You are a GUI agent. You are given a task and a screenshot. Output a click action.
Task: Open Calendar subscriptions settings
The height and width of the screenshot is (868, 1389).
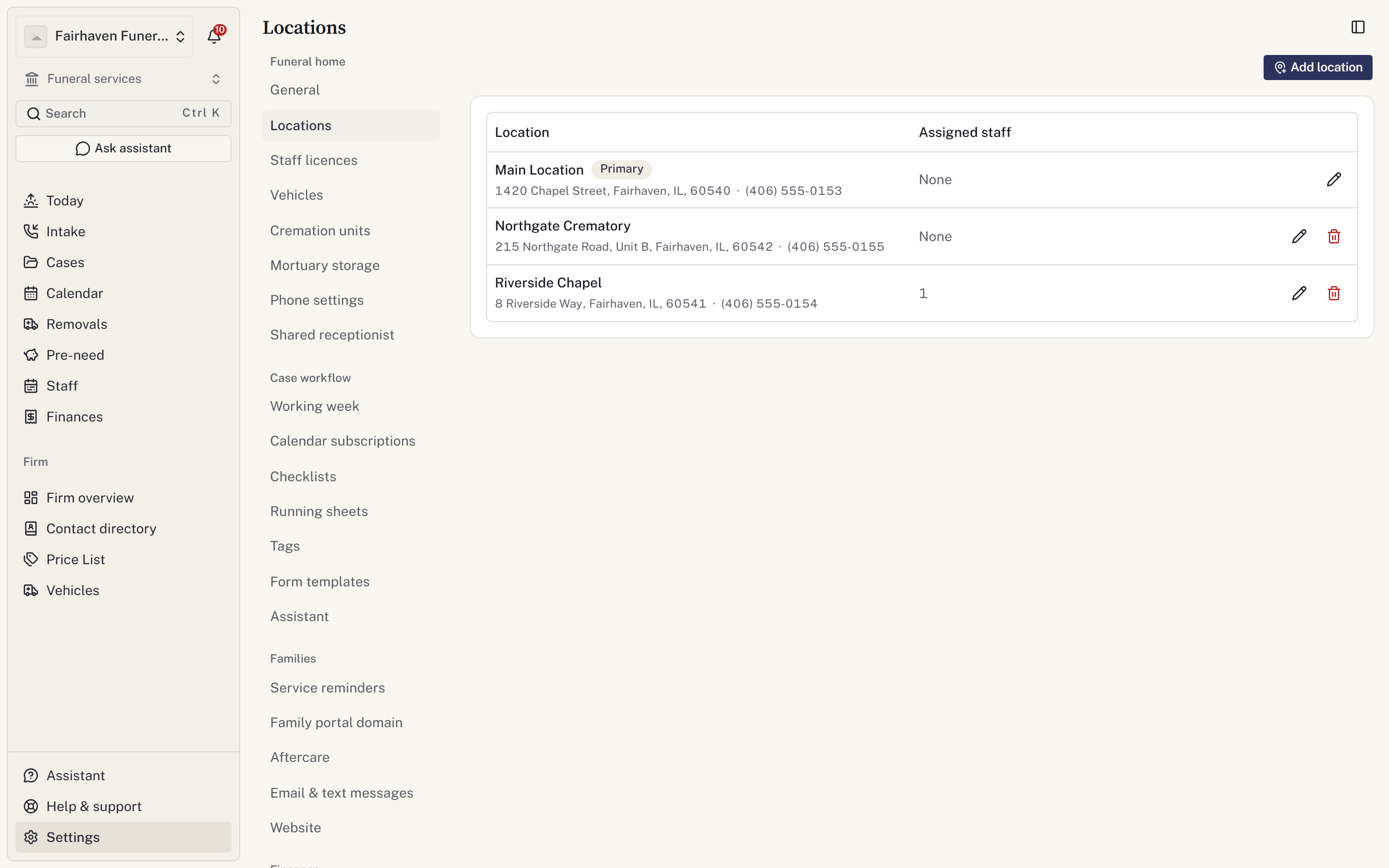(x=351, y=441)
